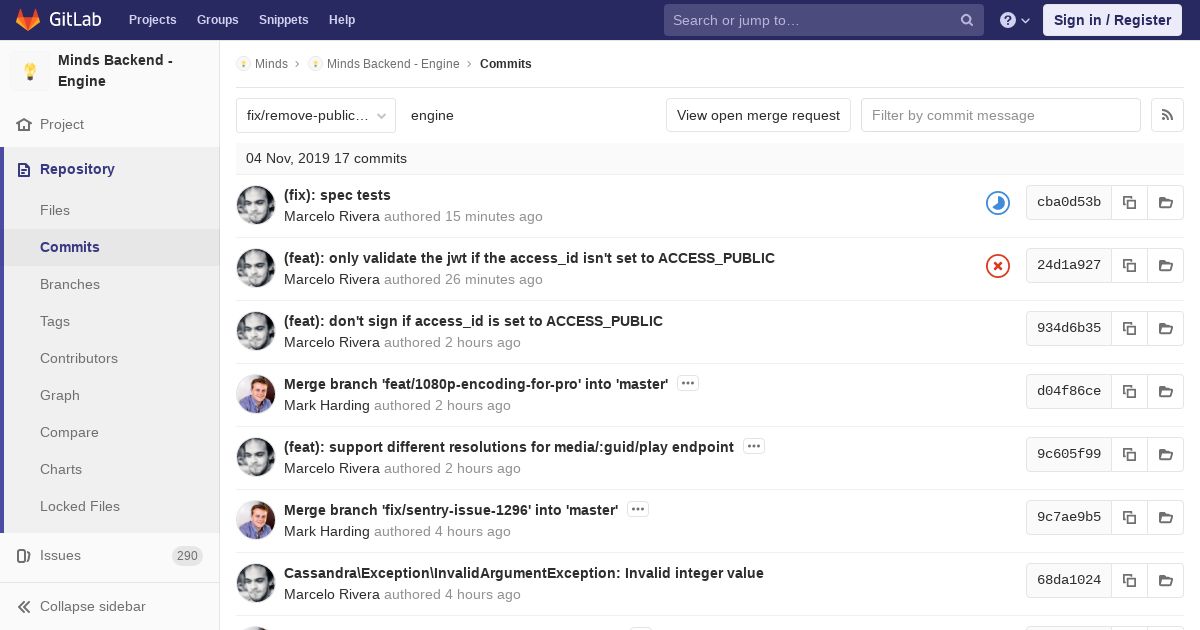Image resolution: width=1200 pixels, height=630 pixels.
Task: Open Groups in the top navigation
Action: [217, 20]
